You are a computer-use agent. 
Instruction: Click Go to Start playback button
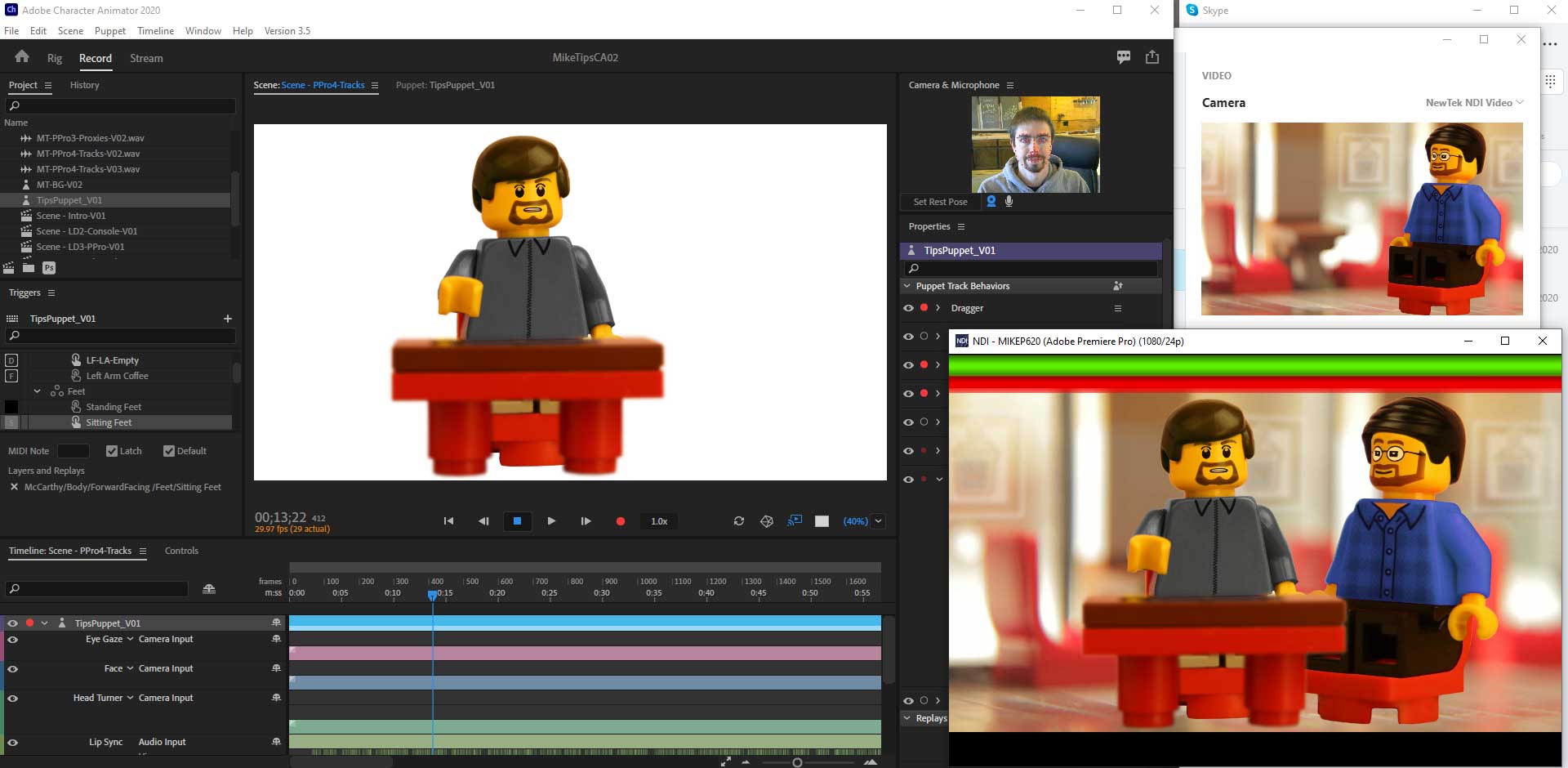tap(448, 521)
